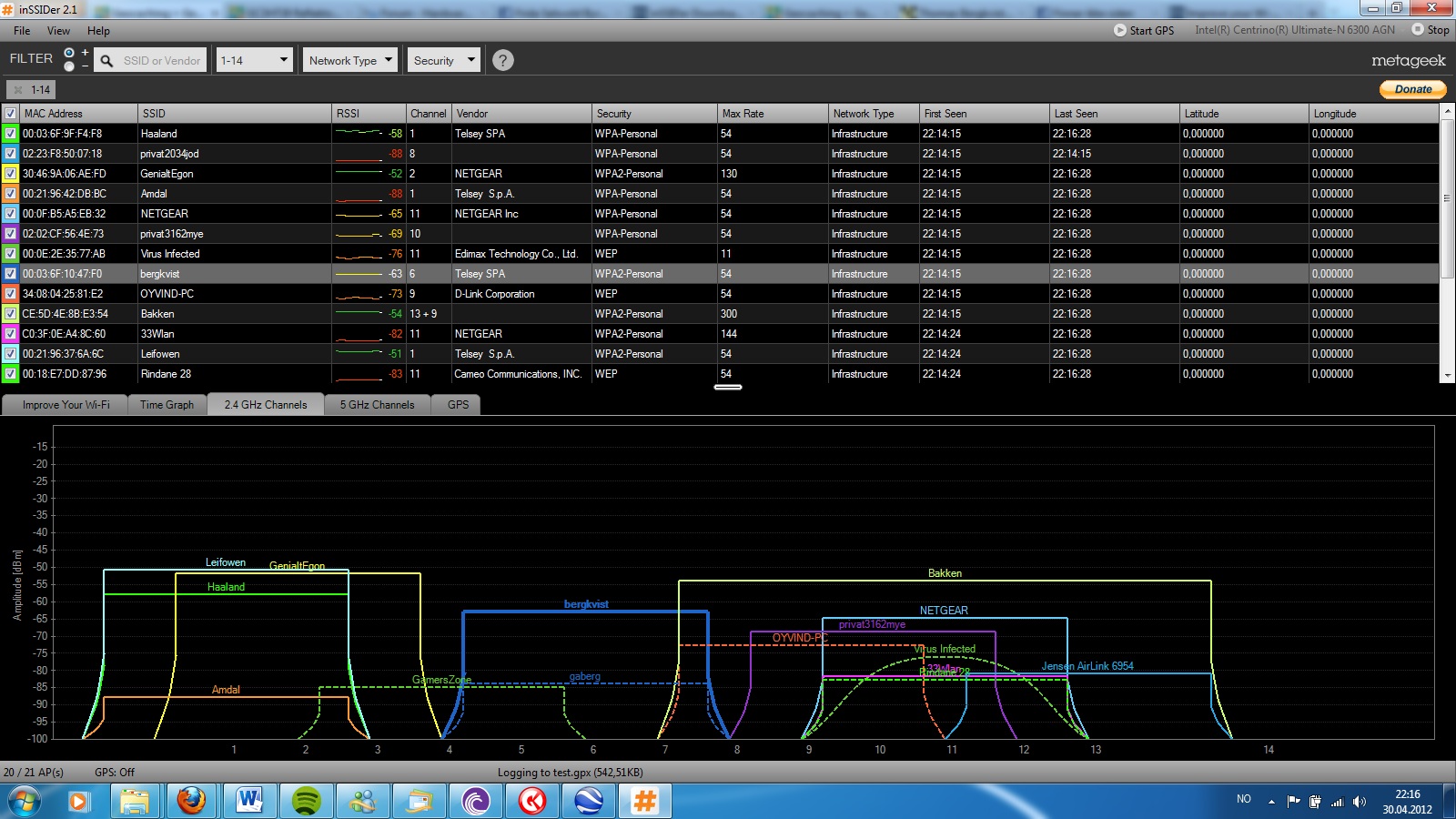Viewport: 1456px width, 819px height.
Task: Click the metageek logo link
Action: click(x=1408, y=61)
